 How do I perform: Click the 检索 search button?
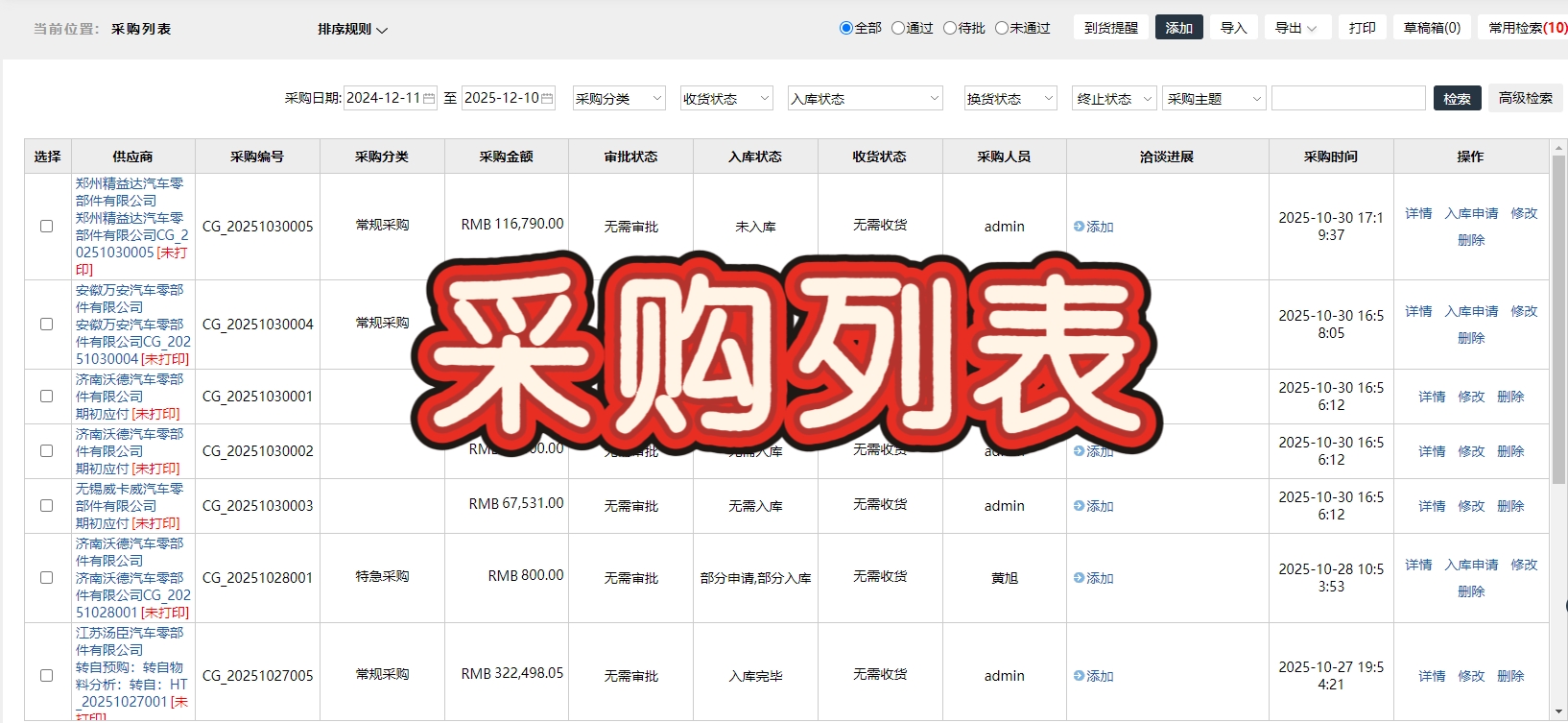[1457, 98]
